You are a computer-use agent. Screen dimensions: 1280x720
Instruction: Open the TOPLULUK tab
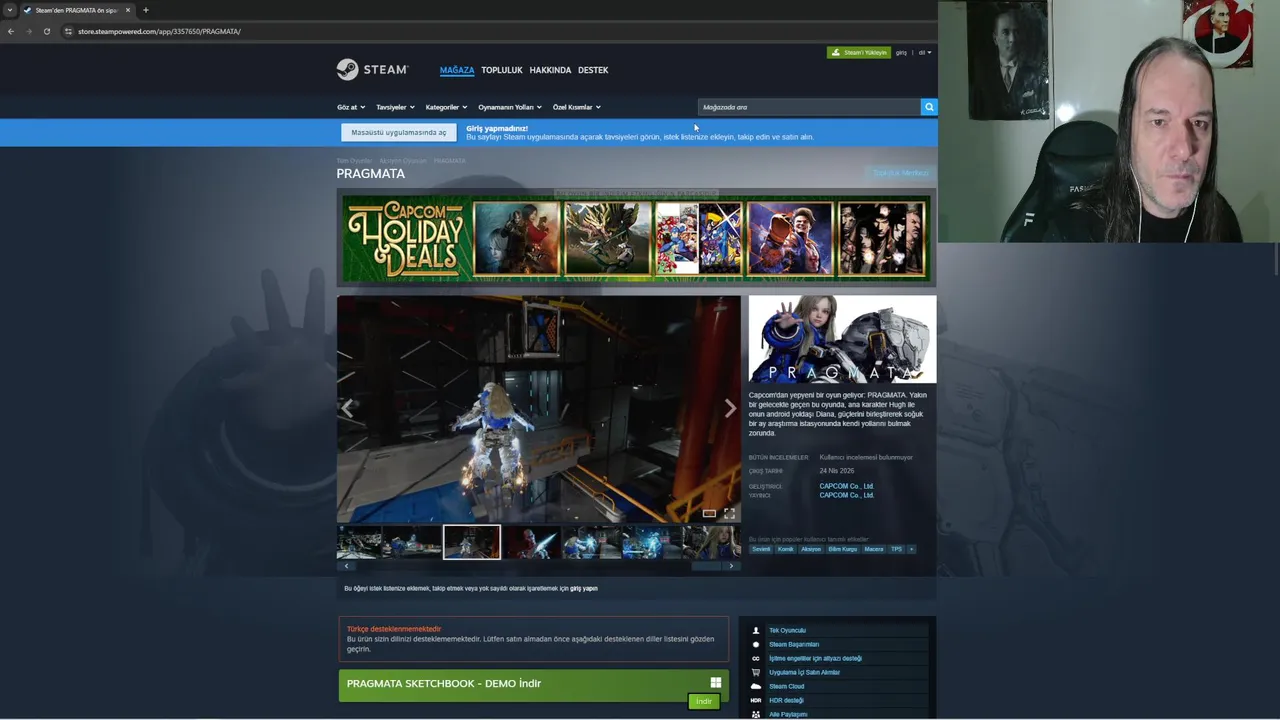tap(502, 70)
